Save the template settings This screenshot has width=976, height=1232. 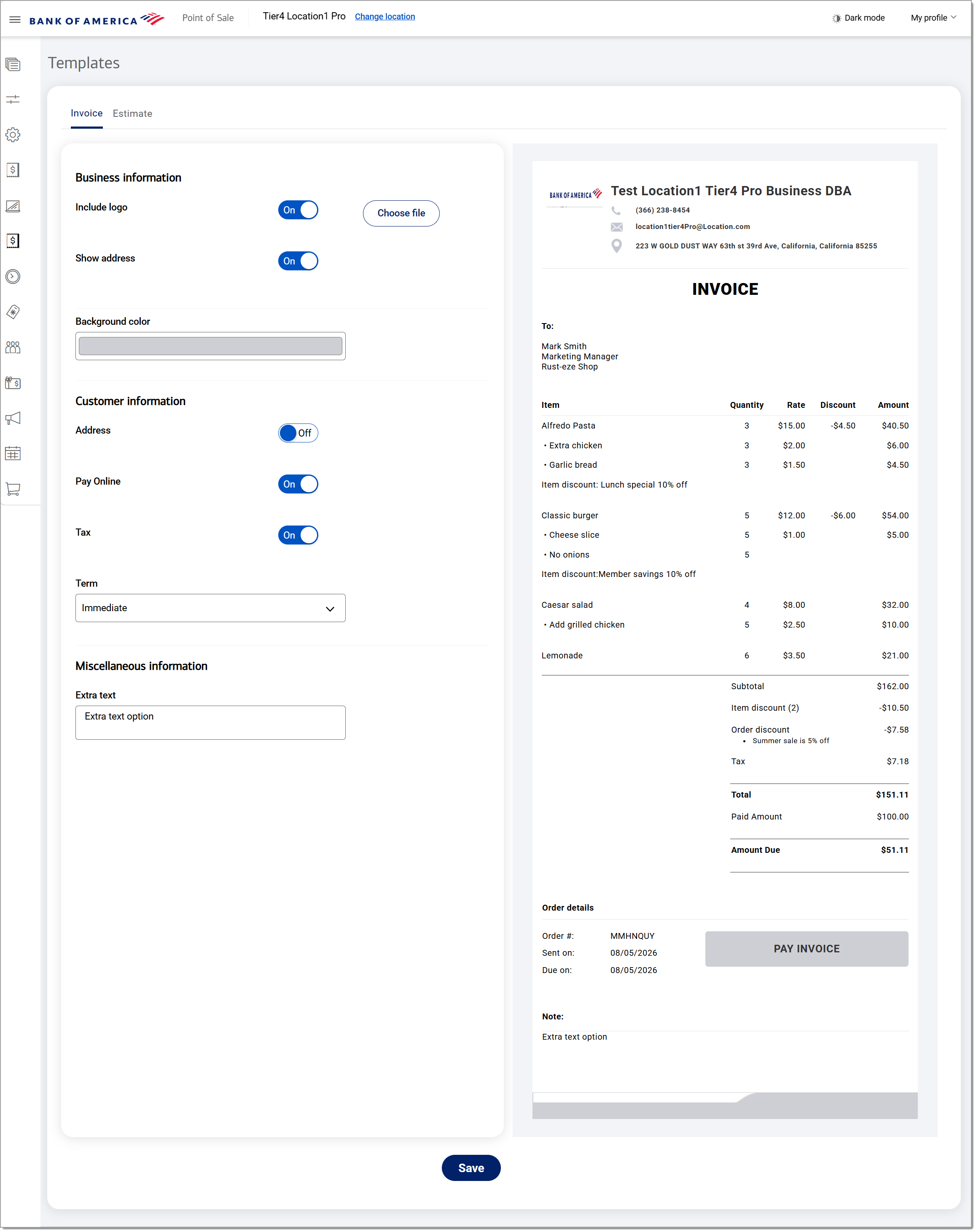[471, 1168]
